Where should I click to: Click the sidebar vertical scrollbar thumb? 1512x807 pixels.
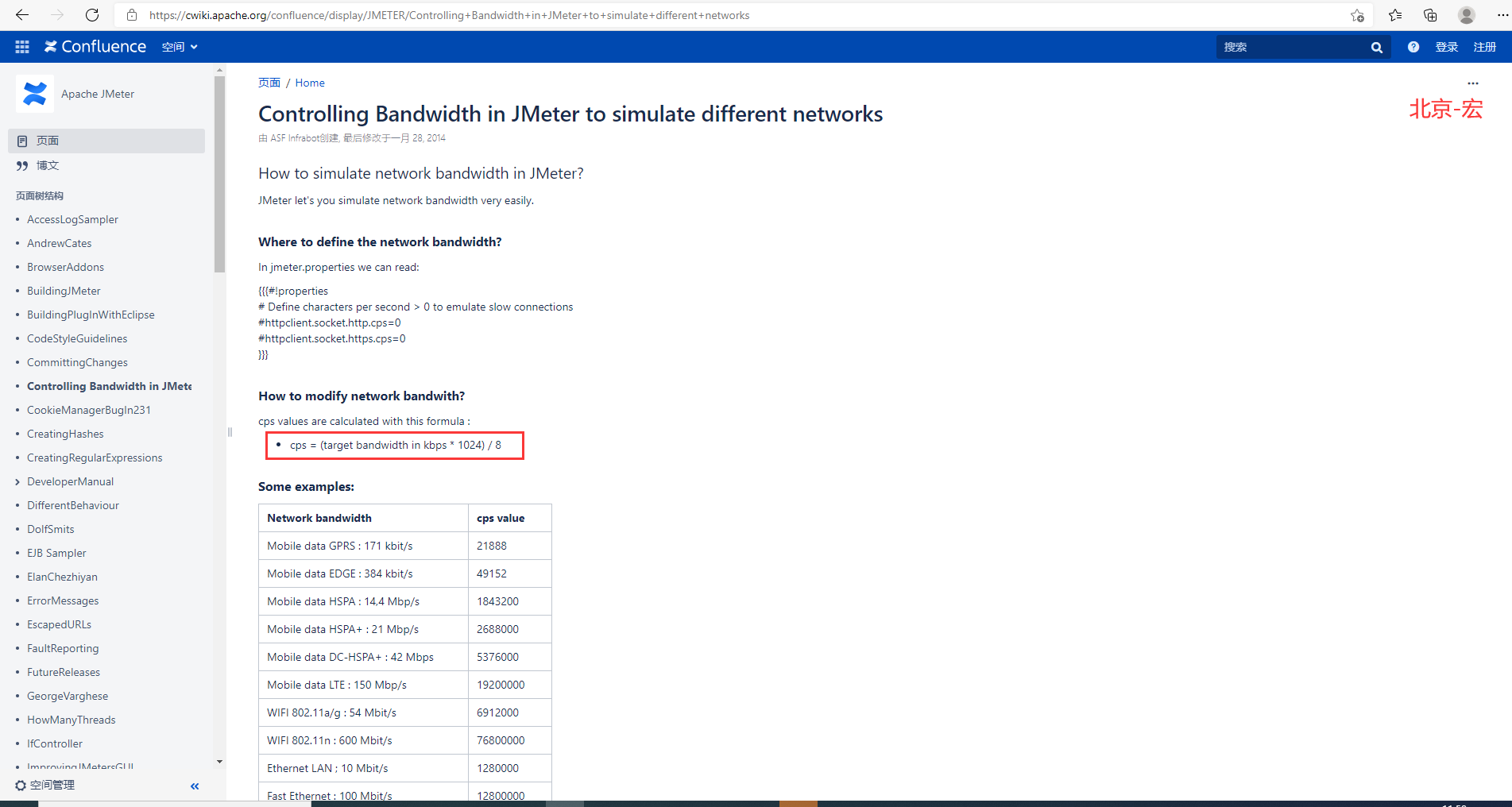click(x=220, y=174)
